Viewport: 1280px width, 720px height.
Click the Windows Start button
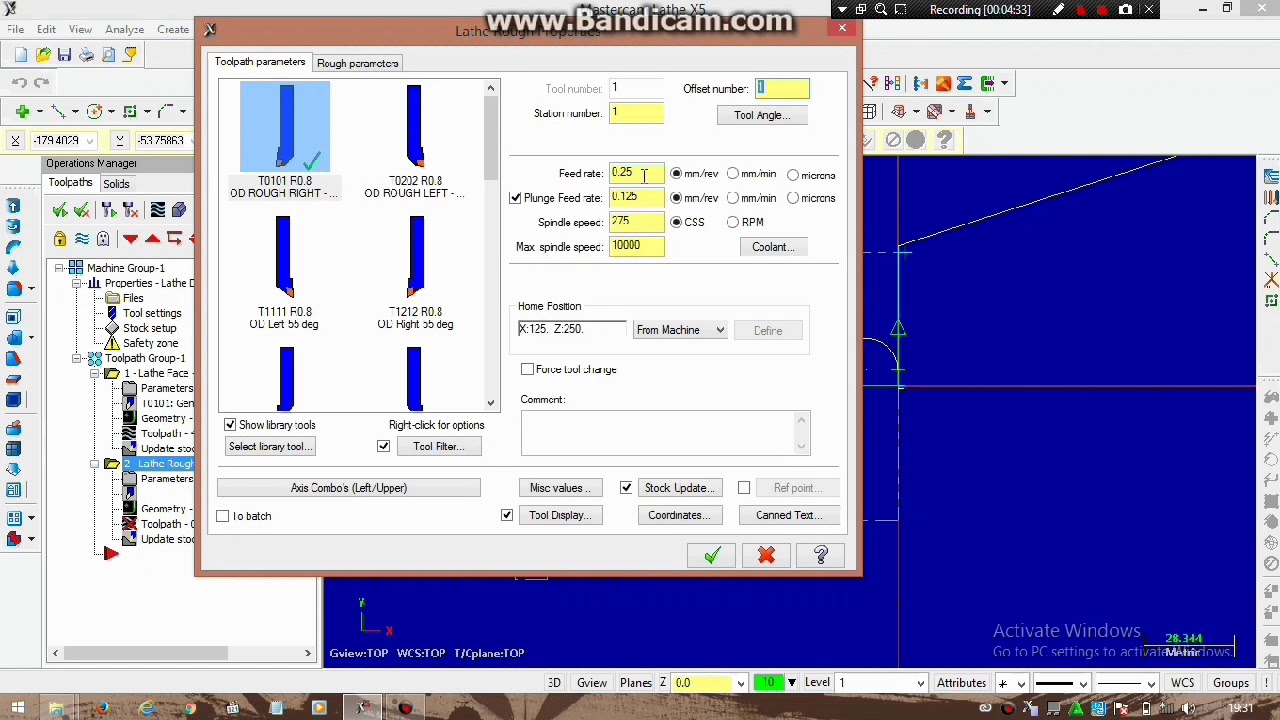pos(17,708)
